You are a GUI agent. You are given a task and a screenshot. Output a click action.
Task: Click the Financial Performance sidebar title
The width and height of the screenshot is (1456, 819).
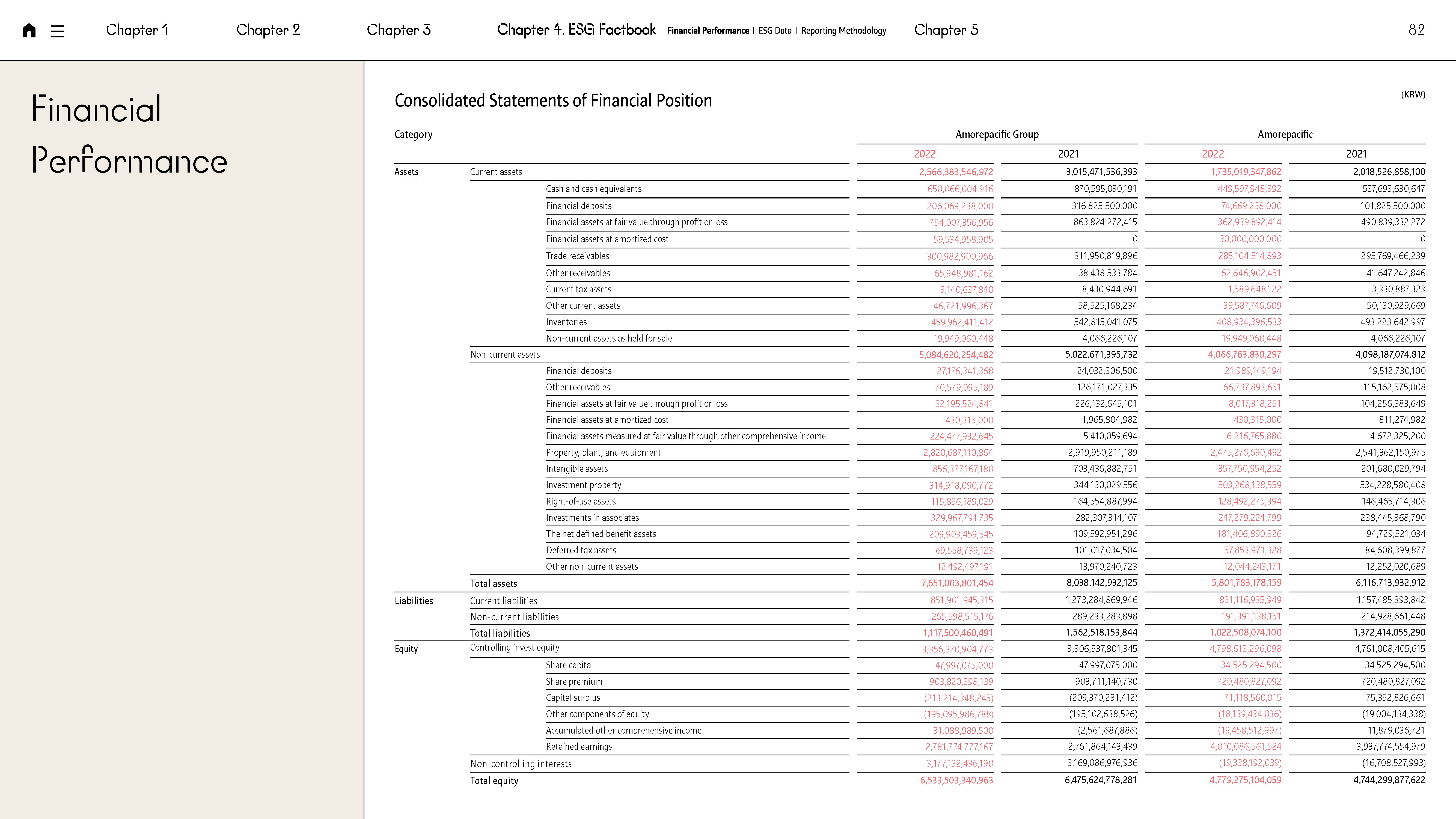tap(129, 135)
